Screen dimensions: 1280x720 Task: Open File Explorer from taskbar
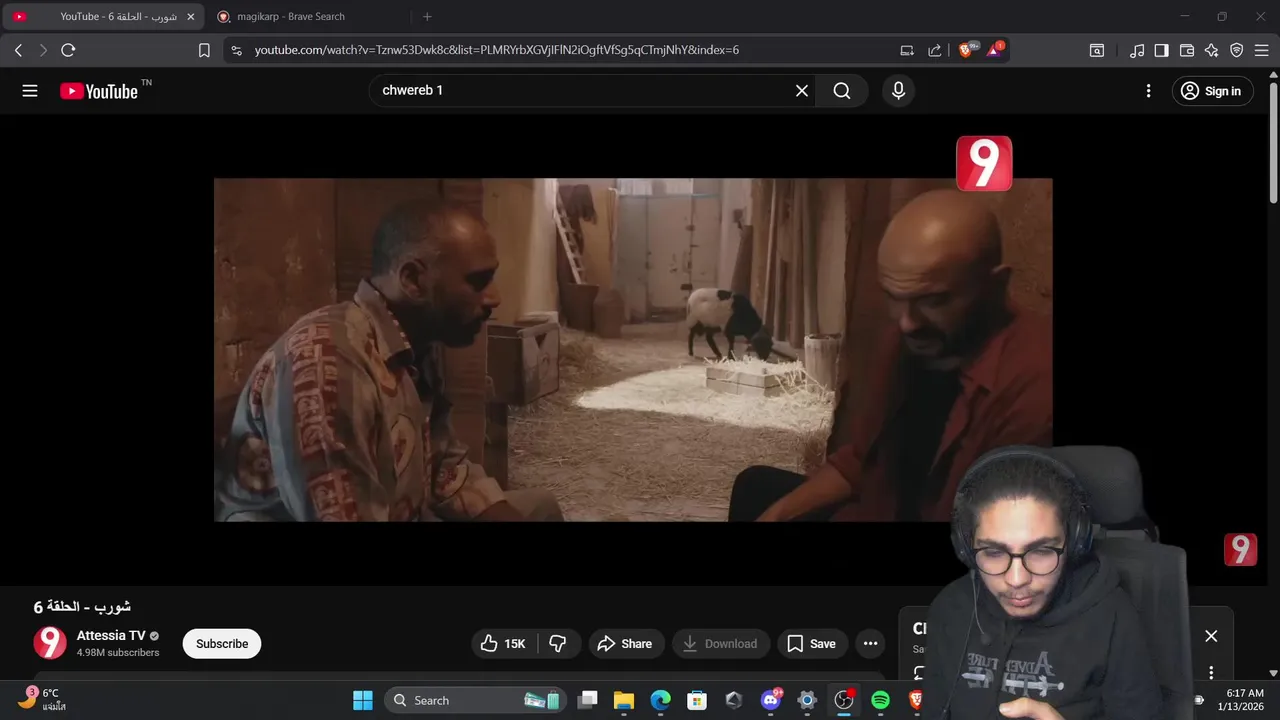click(624, 700)
